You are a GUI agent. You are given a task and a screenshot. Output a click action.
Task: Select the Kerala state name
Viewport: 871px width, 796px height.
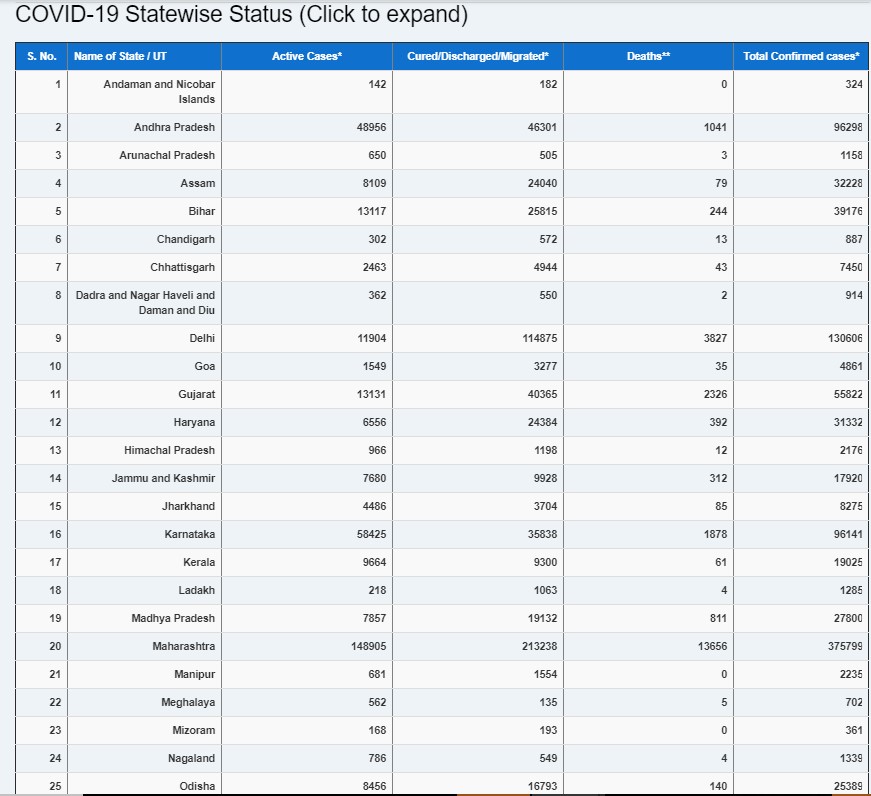198,563
